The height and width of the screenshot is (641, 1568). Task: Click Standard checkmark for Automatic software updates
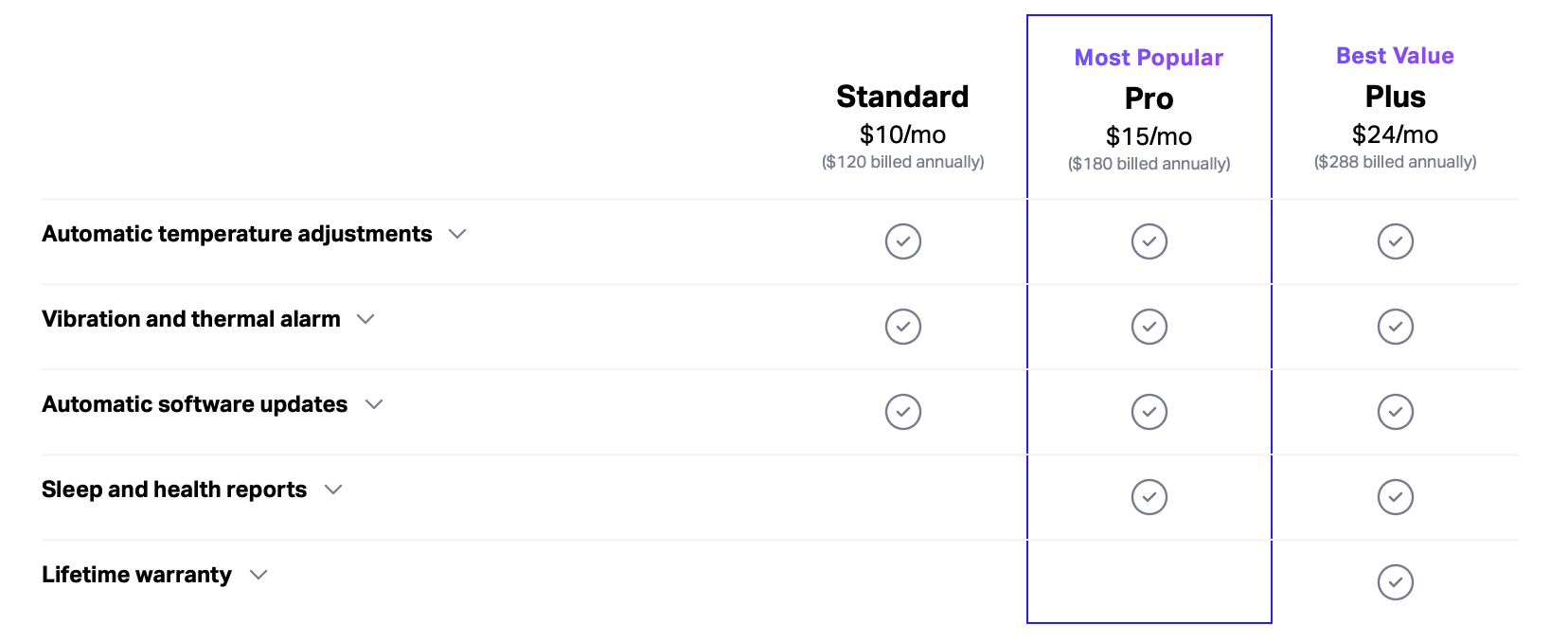click(902, 412)
